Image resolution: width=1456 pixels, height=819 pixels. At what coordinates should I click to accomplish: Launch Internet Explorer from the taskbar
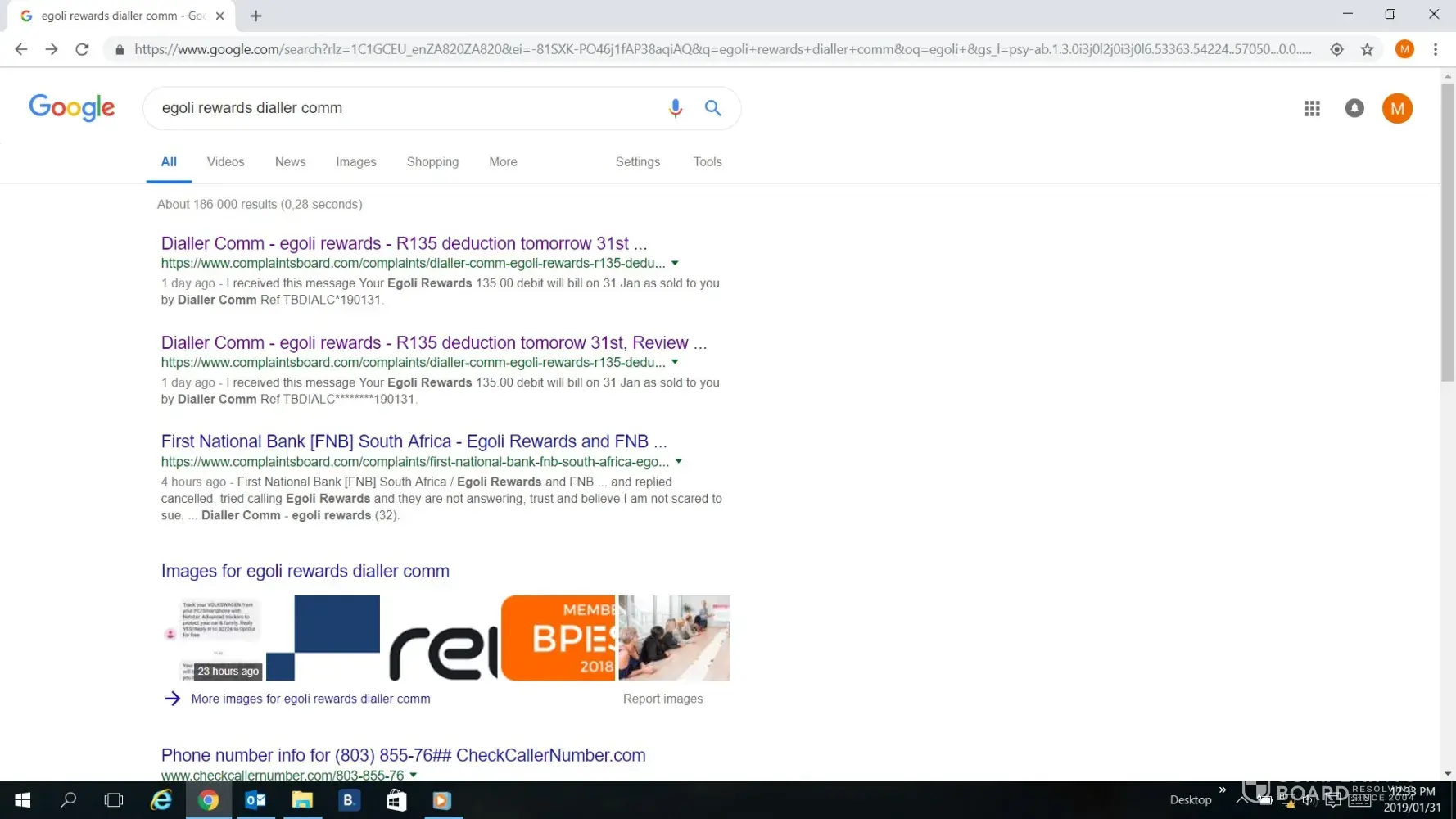click(161, 800)
